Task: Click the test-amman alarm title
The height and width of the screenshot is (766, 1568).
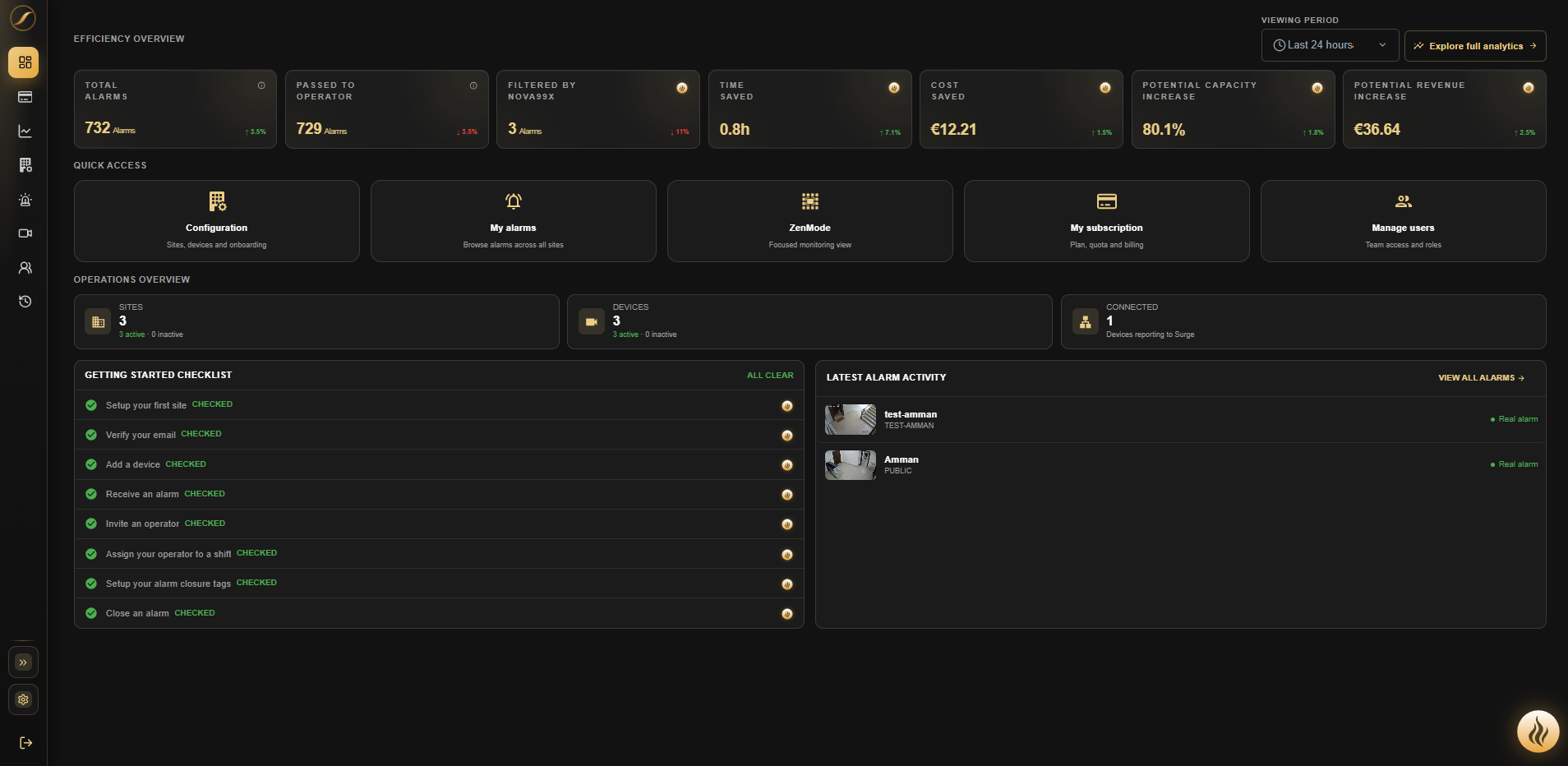Action: pos(911,414)
